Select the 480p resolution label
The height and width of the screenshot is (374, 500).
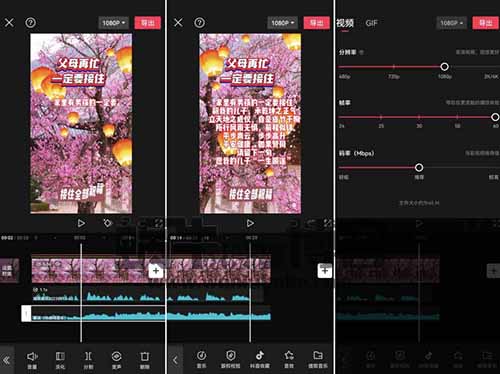(344, 77)
